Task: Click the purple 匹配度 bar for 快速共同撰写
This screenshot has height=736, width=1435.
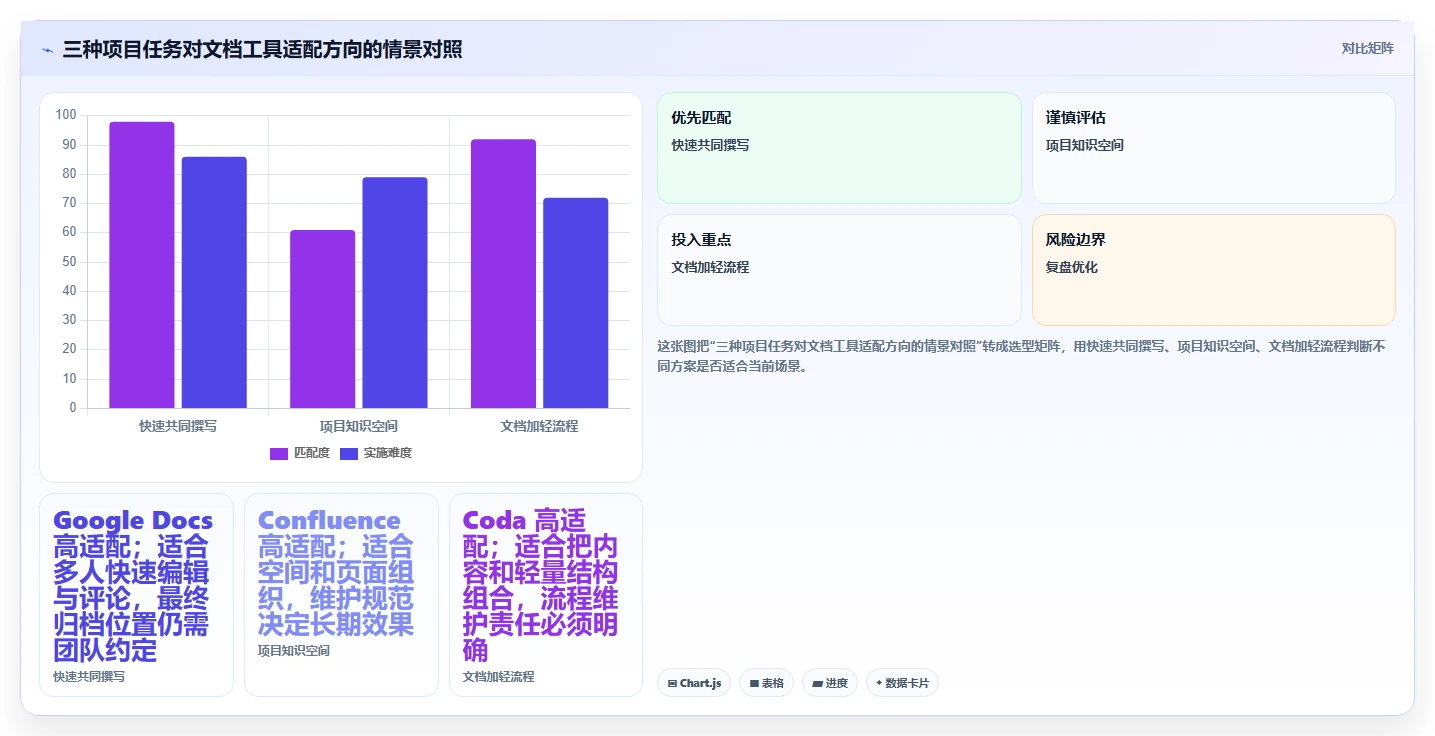Action: 142,265
